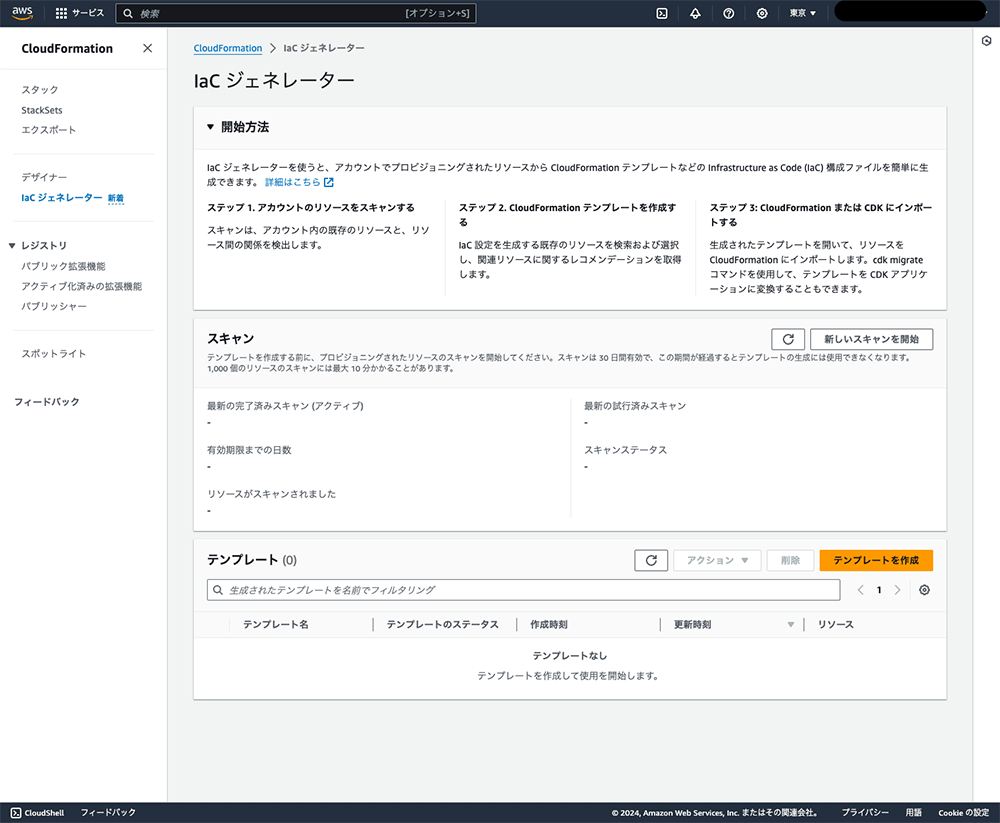Click テンプレートを作成 button
This screenshot has height=823, width=1000.
(x=876, y=560)
